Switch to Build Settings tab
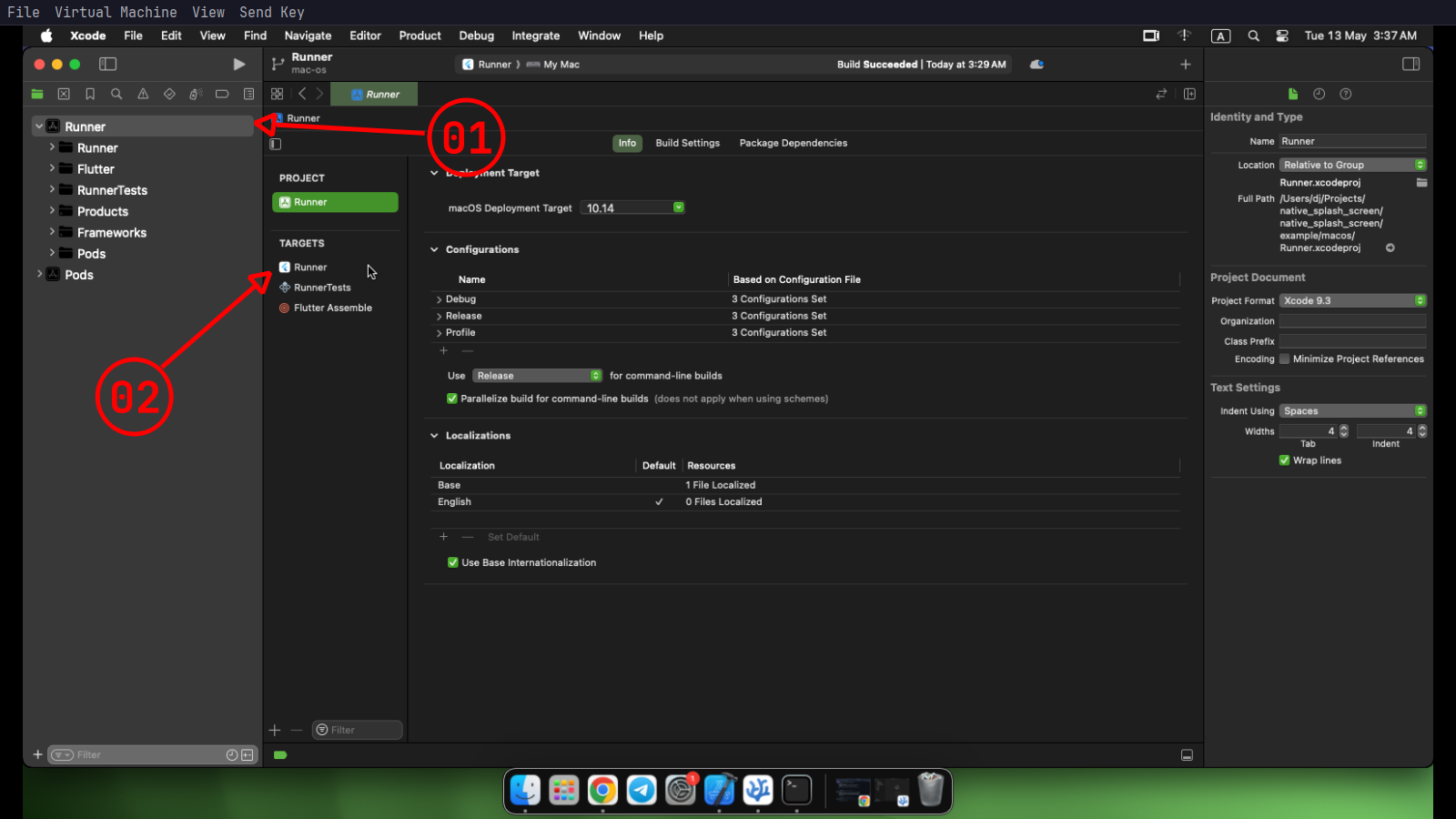The width and height of the screenshot is (1456, 819). click(687, 143)
